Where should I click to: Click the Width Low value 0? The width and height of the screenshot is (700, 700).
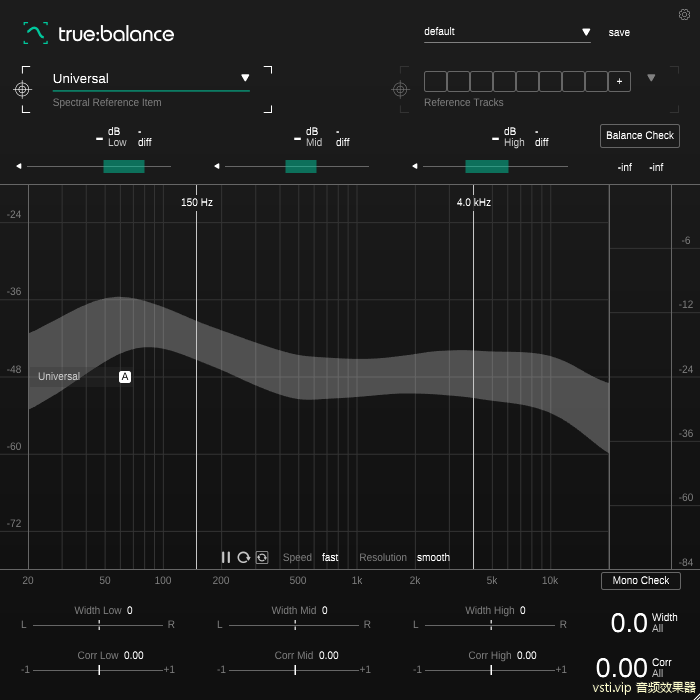coord(129,610)
